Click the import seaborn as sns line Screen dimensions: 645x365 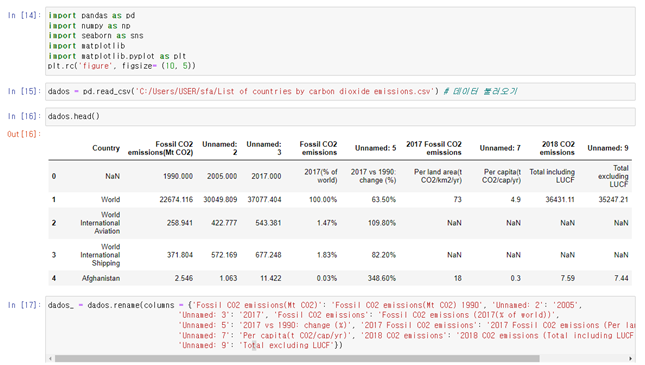tap(96, 35)
